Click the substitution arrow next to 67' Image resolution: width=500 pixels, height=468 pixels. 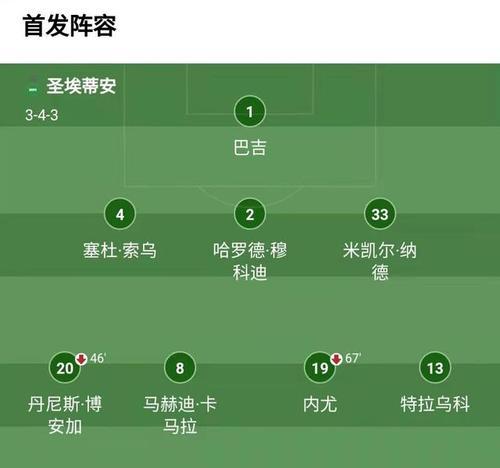click(336, 359)
